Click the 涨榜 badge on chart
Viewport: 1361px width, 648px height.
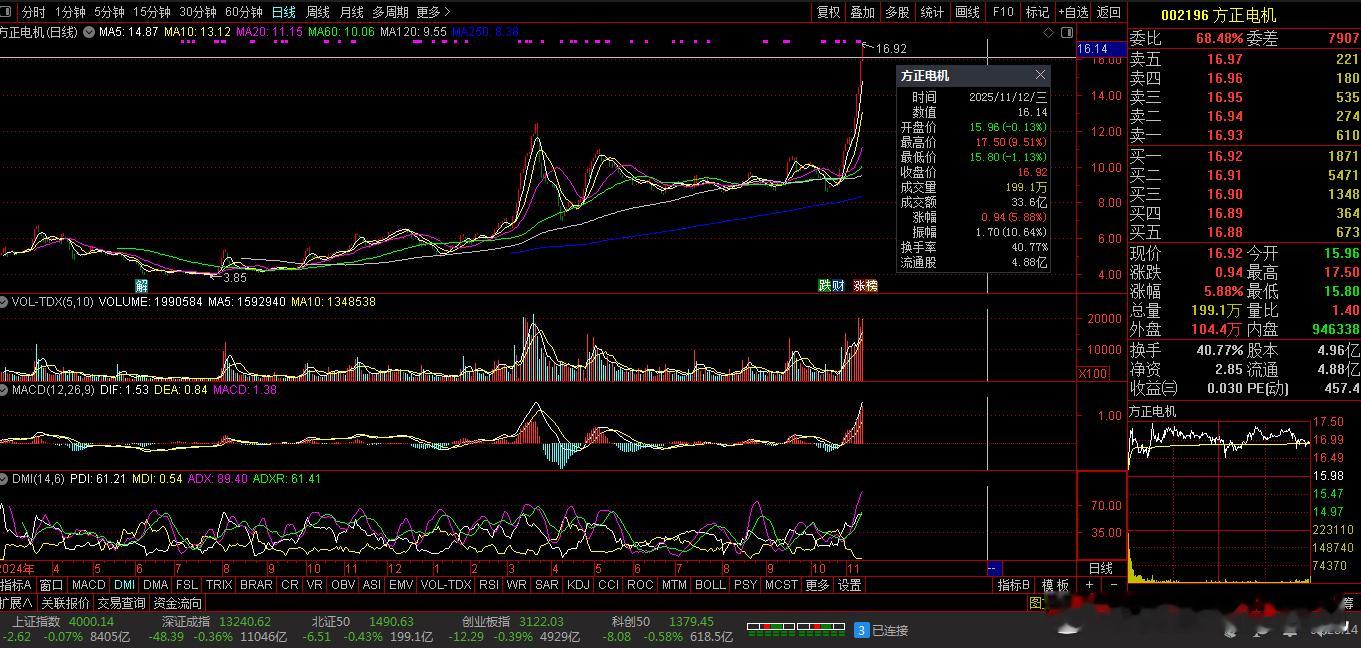pyautogui.click(x=865, y=285)
